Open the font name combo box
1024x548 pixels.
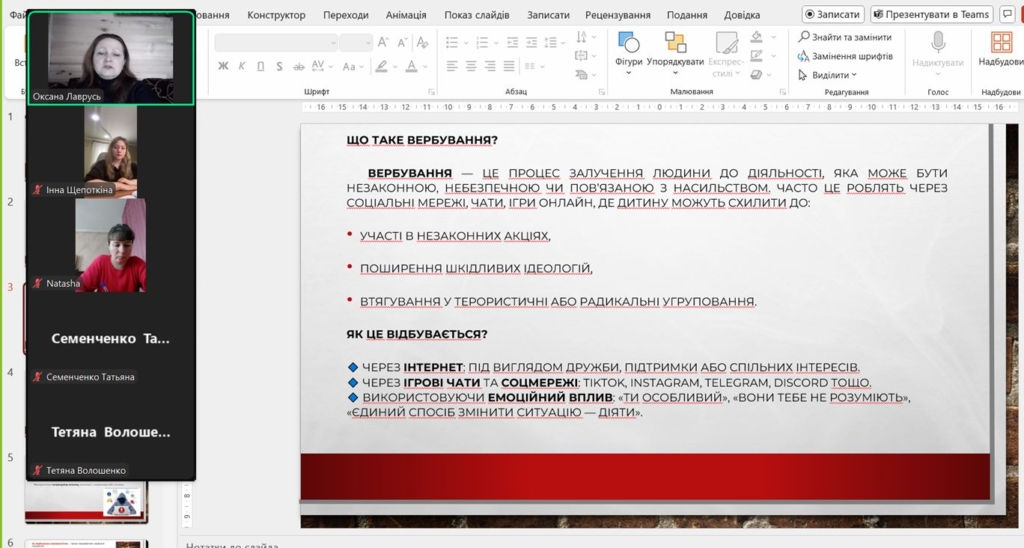tap(275, 42)
